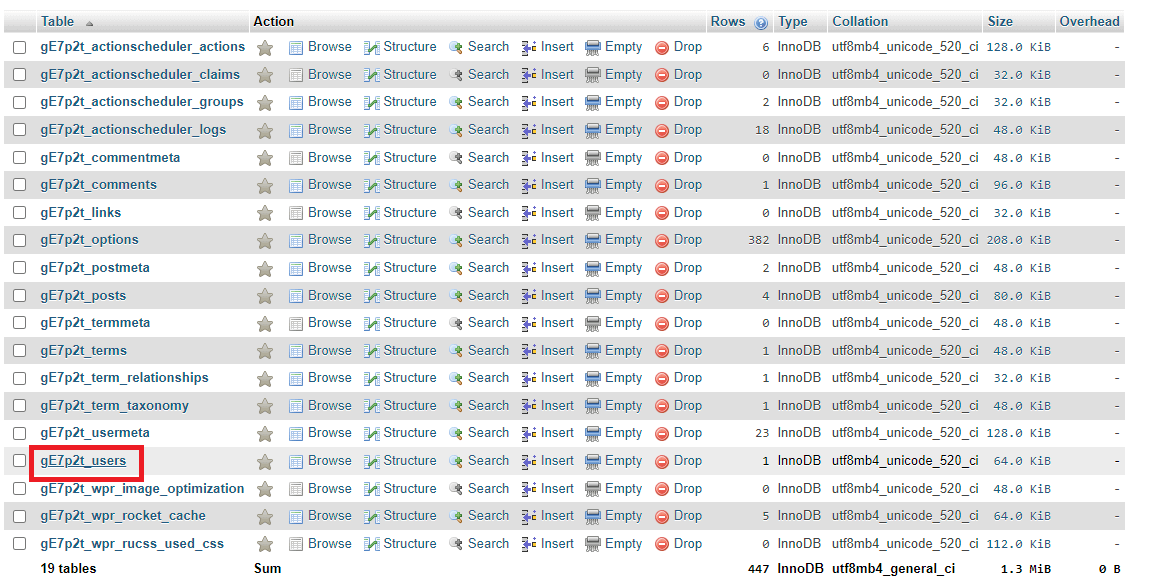Open the Rows help icon in header
This screenshot has height=587, width=1167.
click(x=761, y=22)
